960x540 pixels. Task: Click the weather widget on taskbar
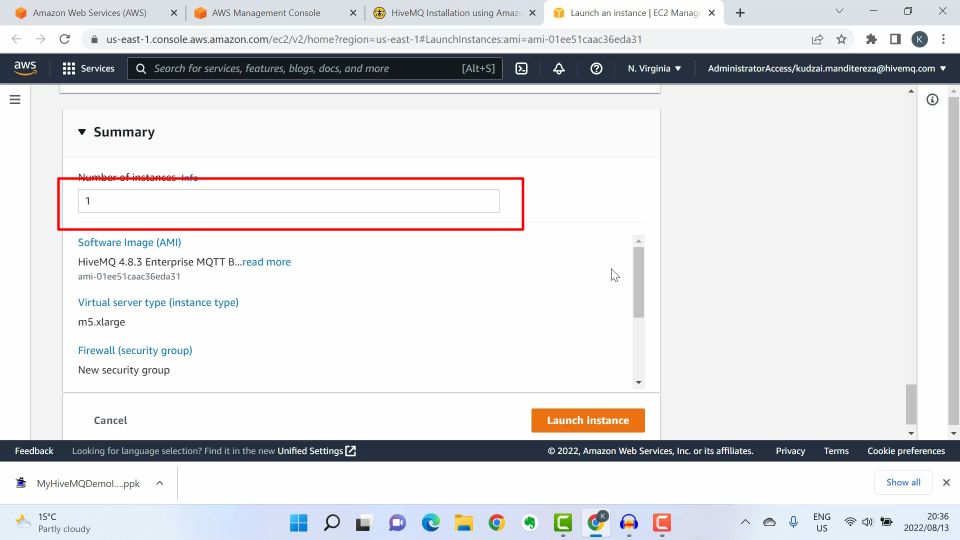[x=53, y=523]
